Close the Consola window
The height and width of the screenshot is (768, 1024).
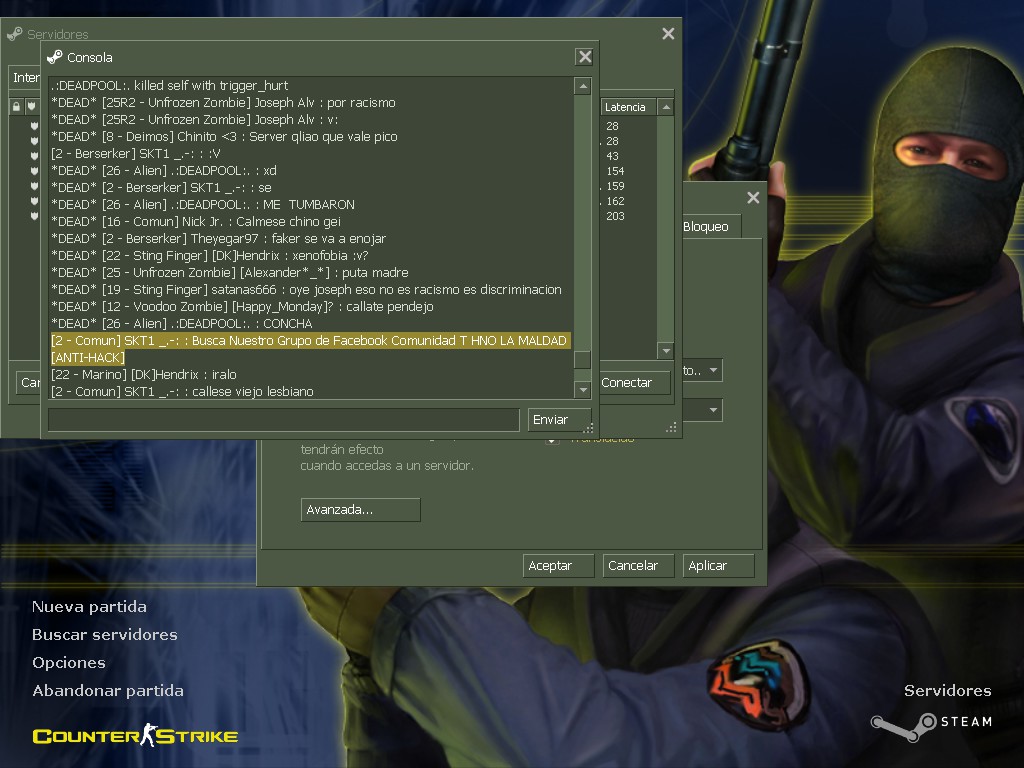584,57
